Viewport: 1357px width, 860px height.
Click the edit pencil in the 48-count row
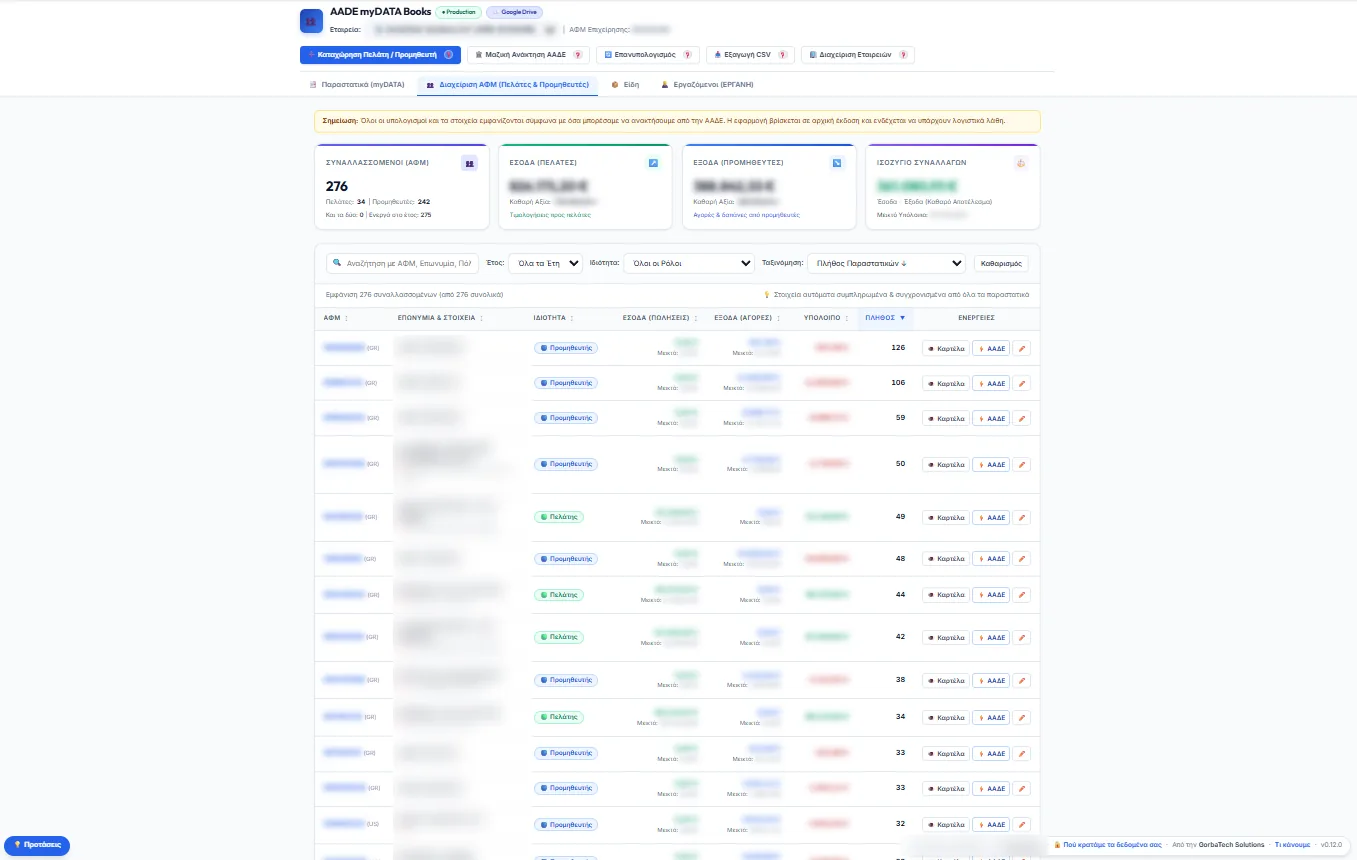tap(1021, 559)
